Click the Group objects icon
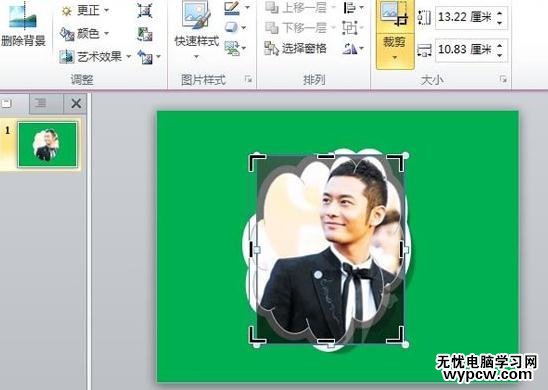548x390 pixels. tap(350, 28)
